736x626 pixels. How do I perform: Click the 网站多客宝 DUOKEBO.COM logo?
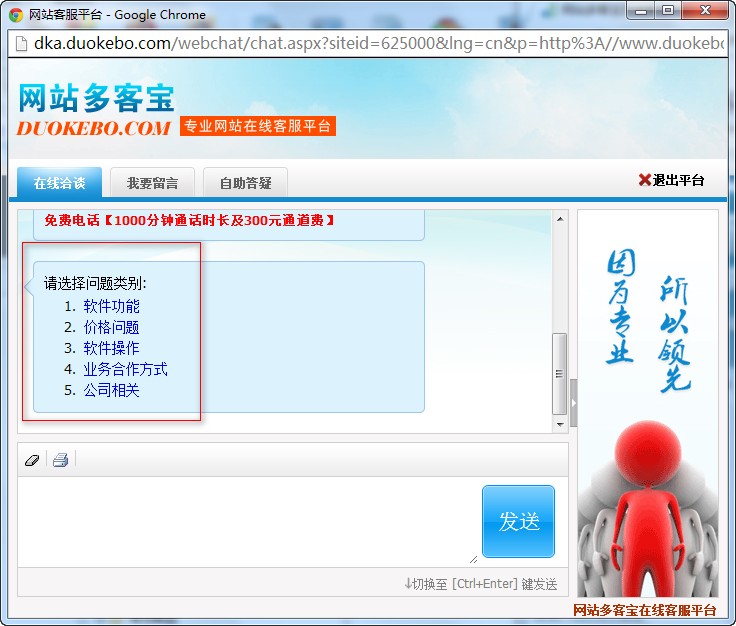pyautogui.click(x=96, y=110)
